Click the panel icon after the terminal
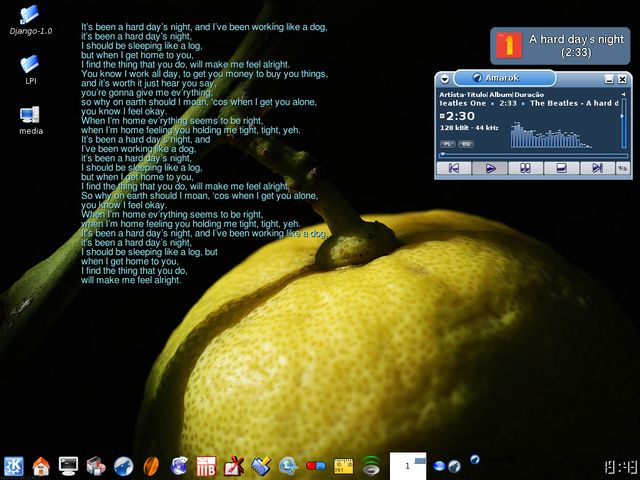Image resolution: width=640 pixels, height=480 pixels. [x=96, y=466]
